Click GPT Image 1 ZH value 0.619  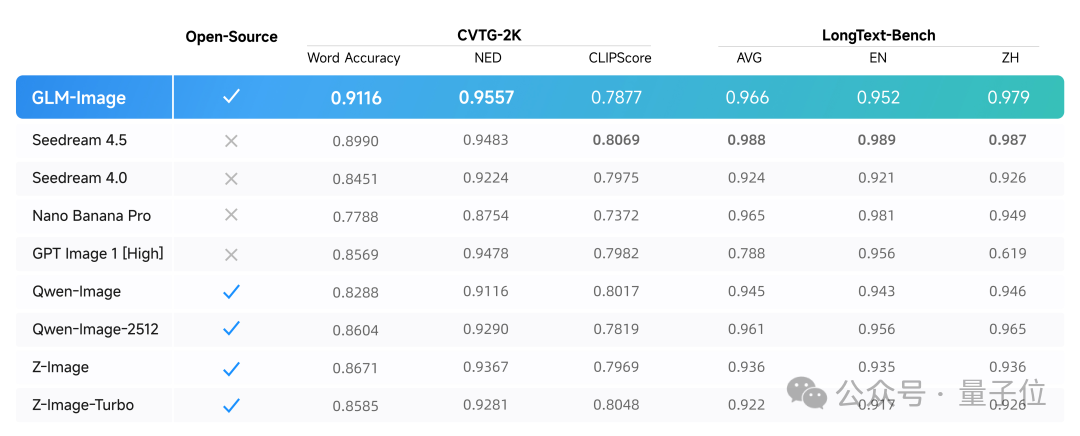click(x=1008, y=253)
